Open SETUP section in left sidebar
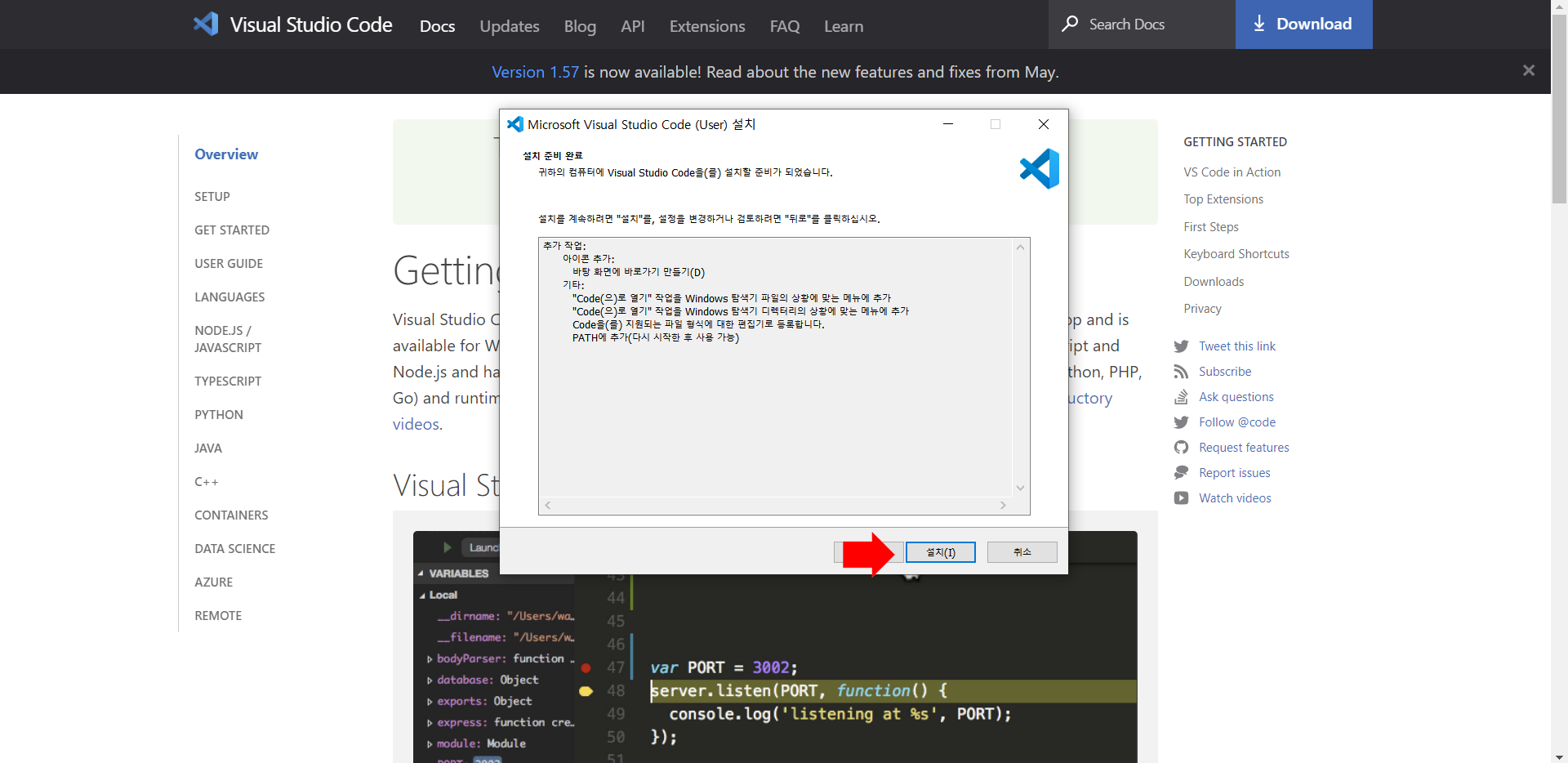This screenshot has height=763, width=1568. click(x=212, y=197)
